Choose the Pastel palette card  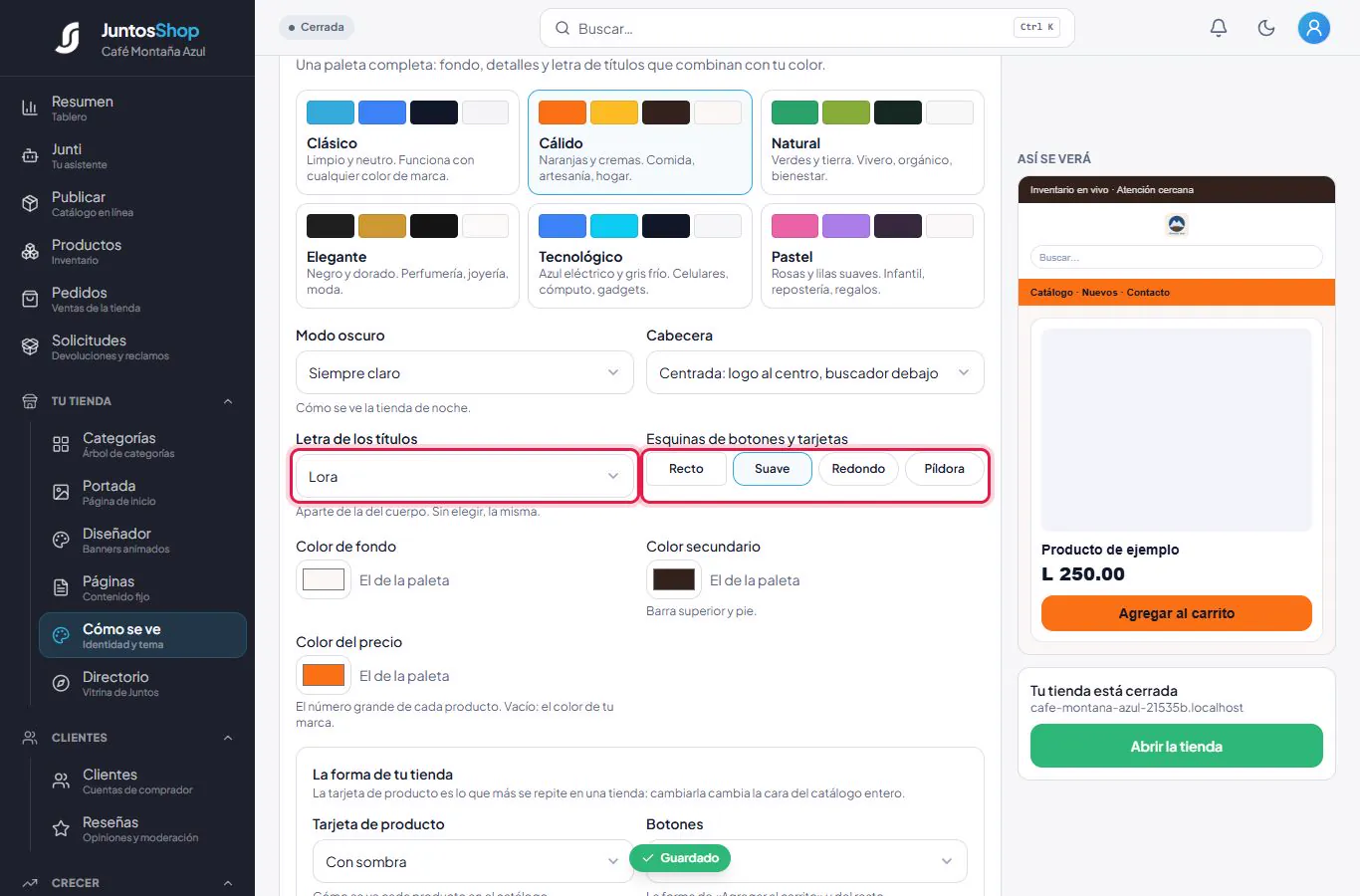[x=872, y=256]
